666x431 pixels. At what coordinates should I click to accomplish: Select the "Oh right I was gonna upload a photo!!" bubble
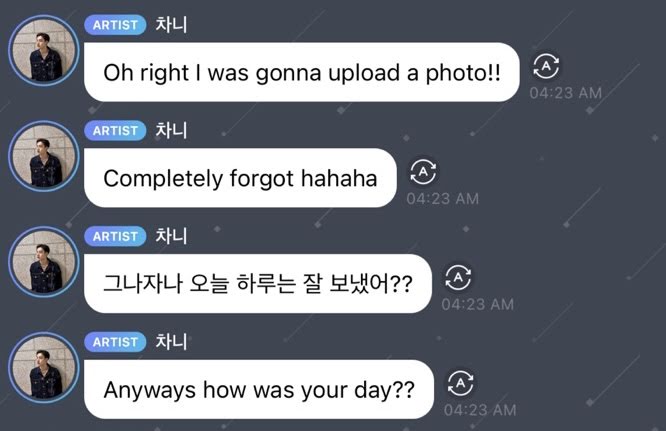[x=302, y=72]
